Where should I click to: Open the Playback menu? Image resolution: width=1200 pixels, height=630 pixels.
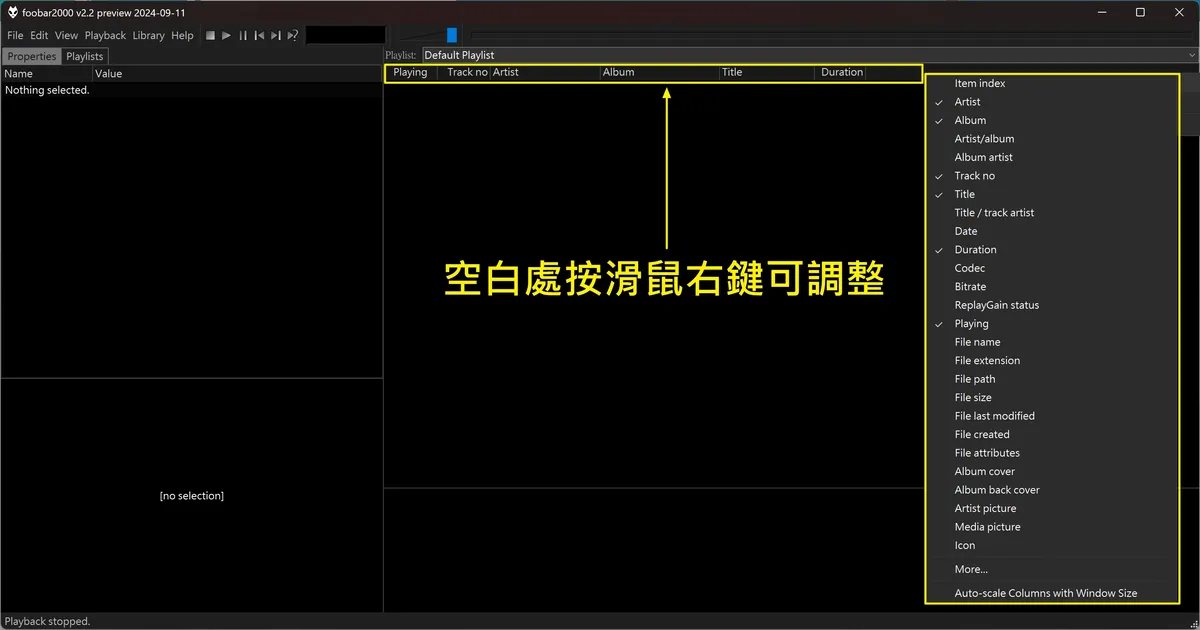coord(105,35)
